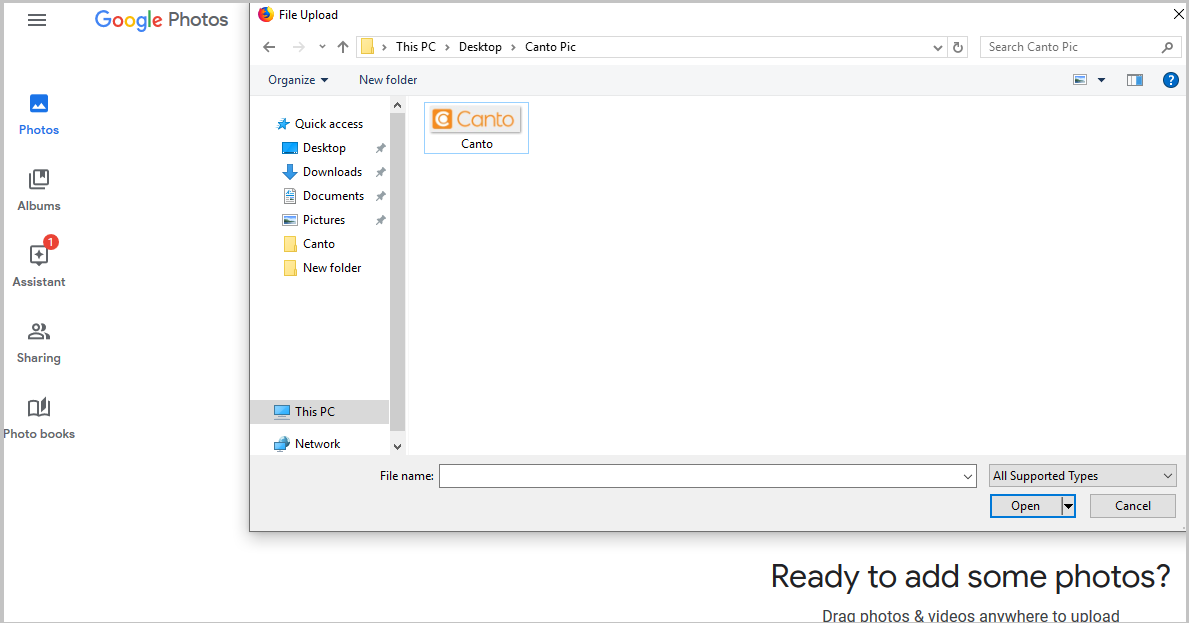Open Albums in the sidebar
The height and width of the screenshot is (623, 1189).
pyautogui.click(x=39, y=190)
